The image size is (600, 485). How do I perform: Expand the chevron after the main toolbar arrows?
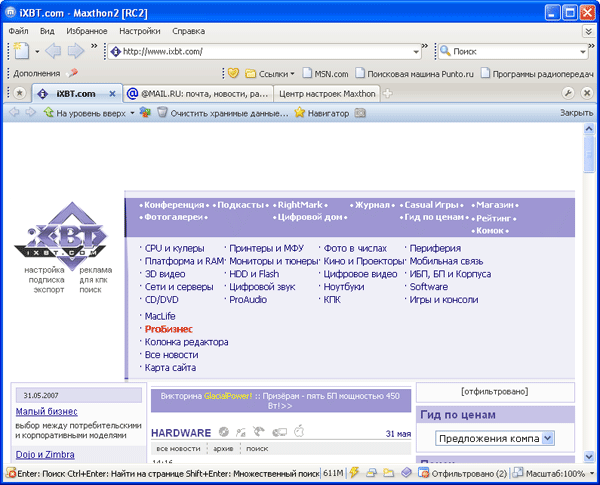94,46
